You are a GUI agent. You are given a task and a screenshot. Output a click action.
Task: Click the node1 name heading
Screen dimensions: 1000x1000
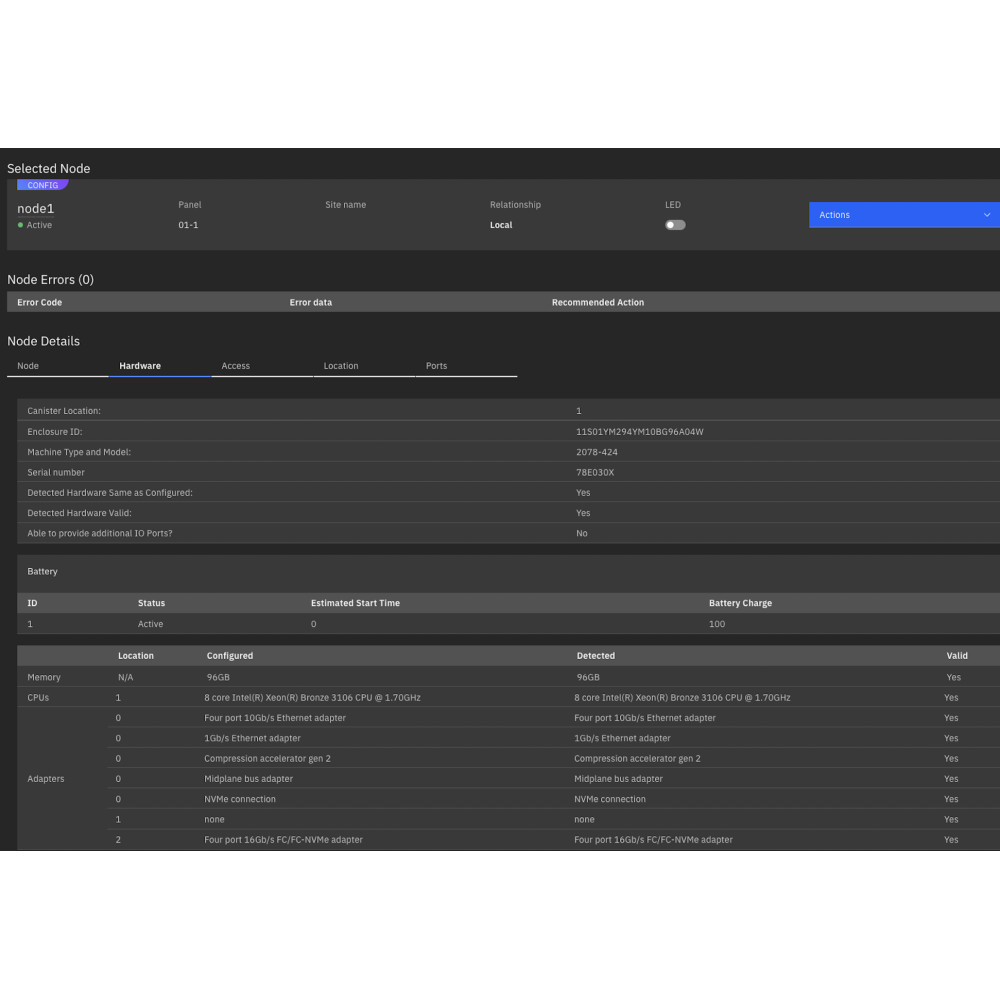[36, 208]
